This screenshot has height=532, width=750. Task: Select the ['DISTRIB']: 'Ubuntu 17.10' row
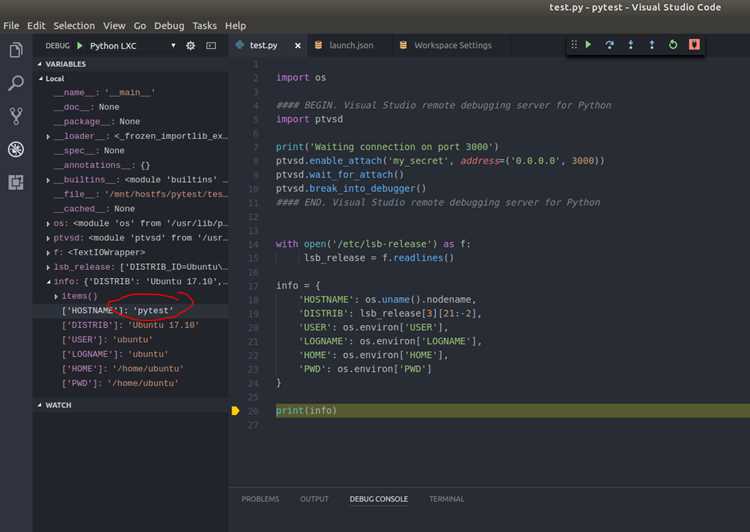(x=130, y=325)
